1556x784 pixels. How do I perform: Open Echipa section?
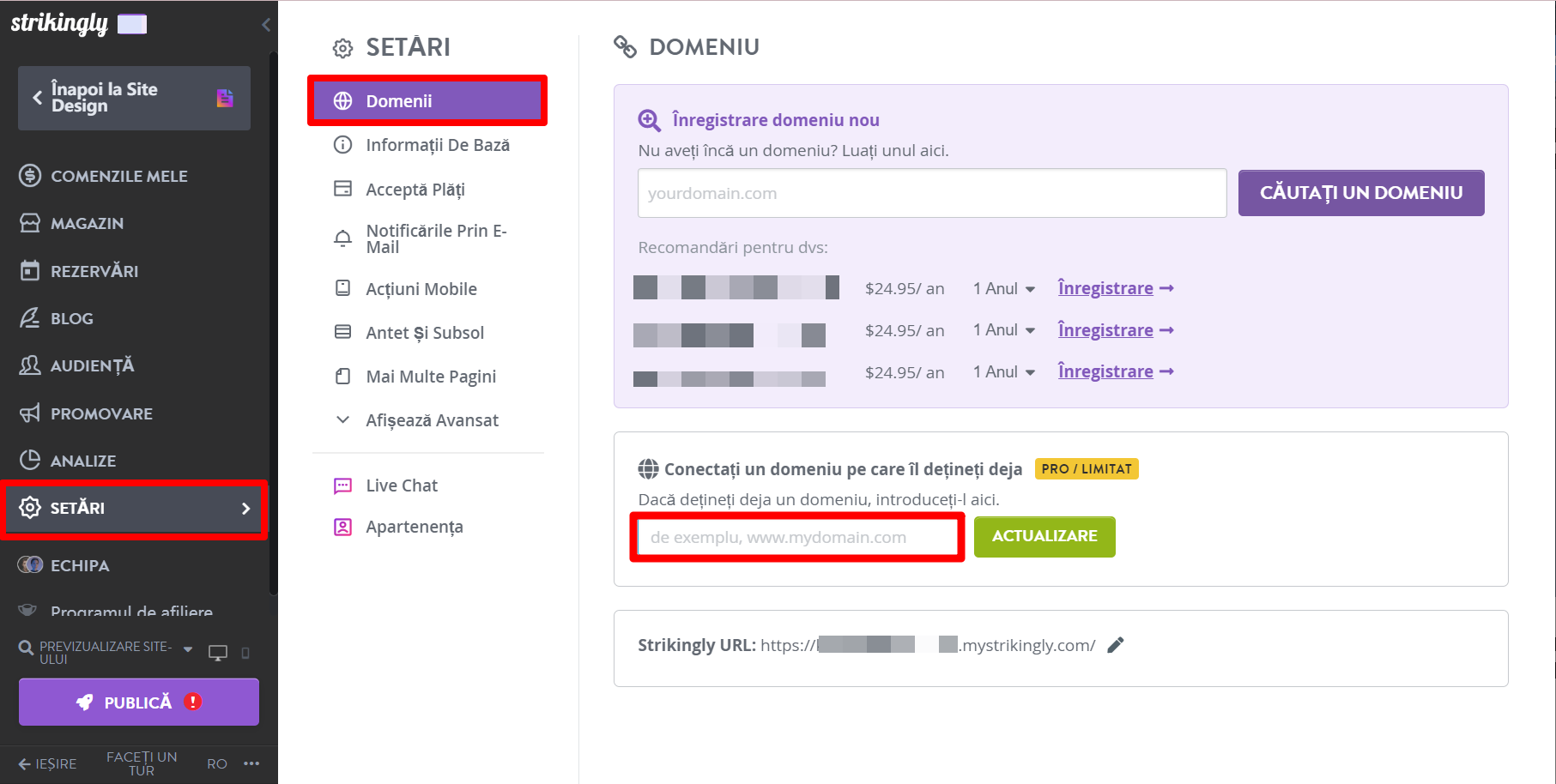[64, 565]
